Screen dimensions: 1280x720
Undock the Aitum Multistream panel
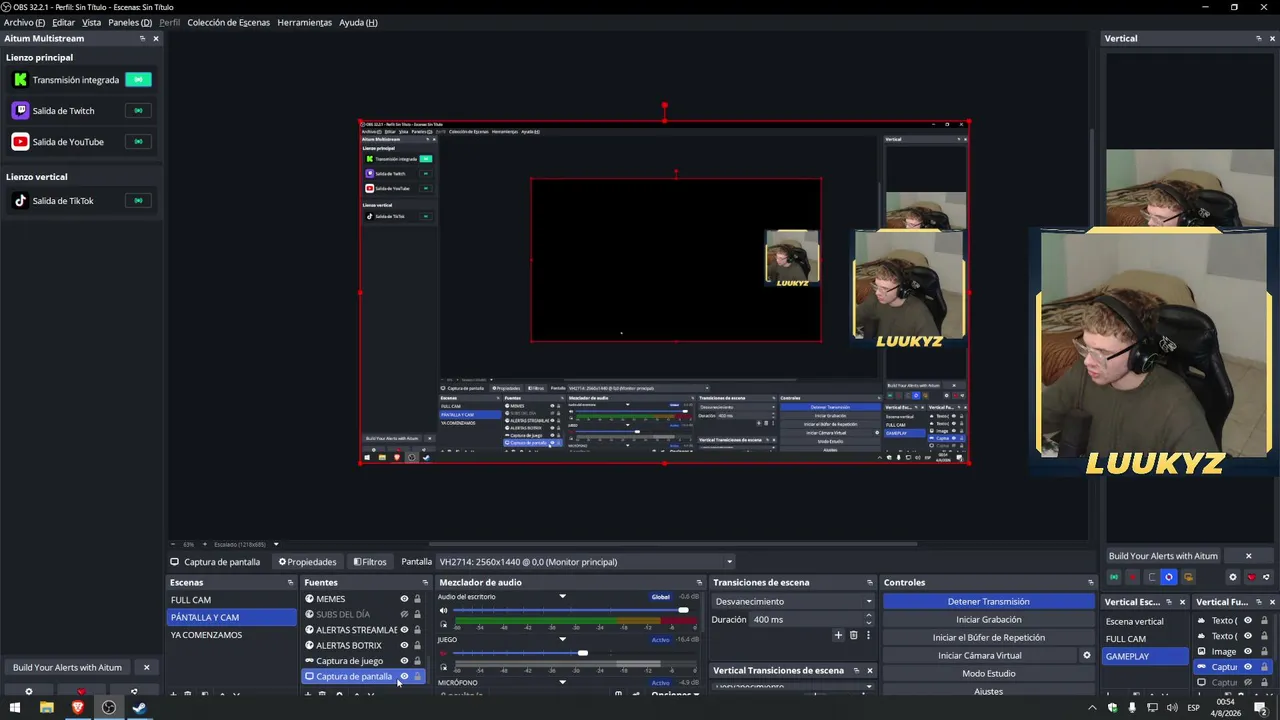(x=142, y=38)
